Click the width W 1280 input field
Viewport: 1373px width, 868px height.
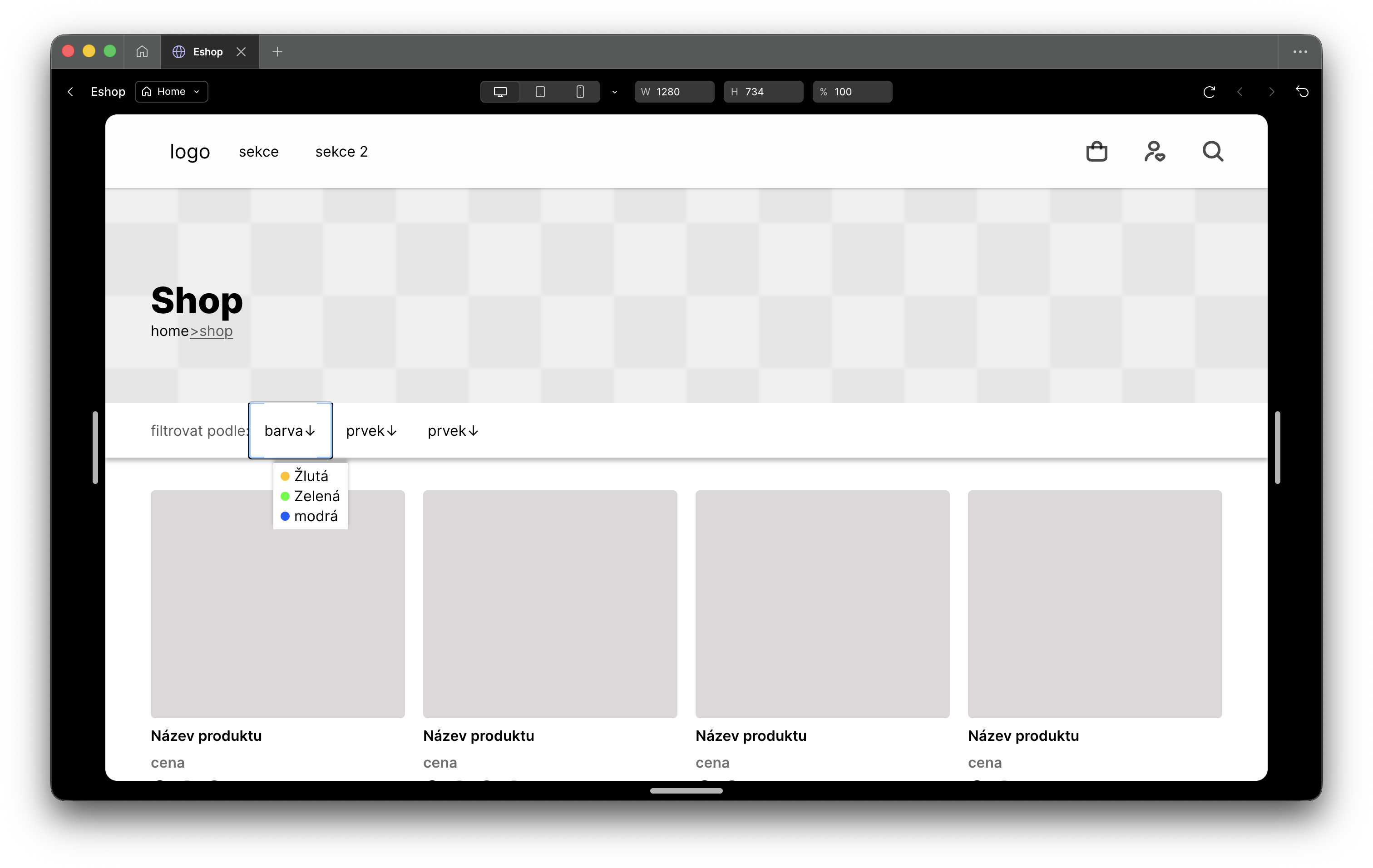(674, 92)
